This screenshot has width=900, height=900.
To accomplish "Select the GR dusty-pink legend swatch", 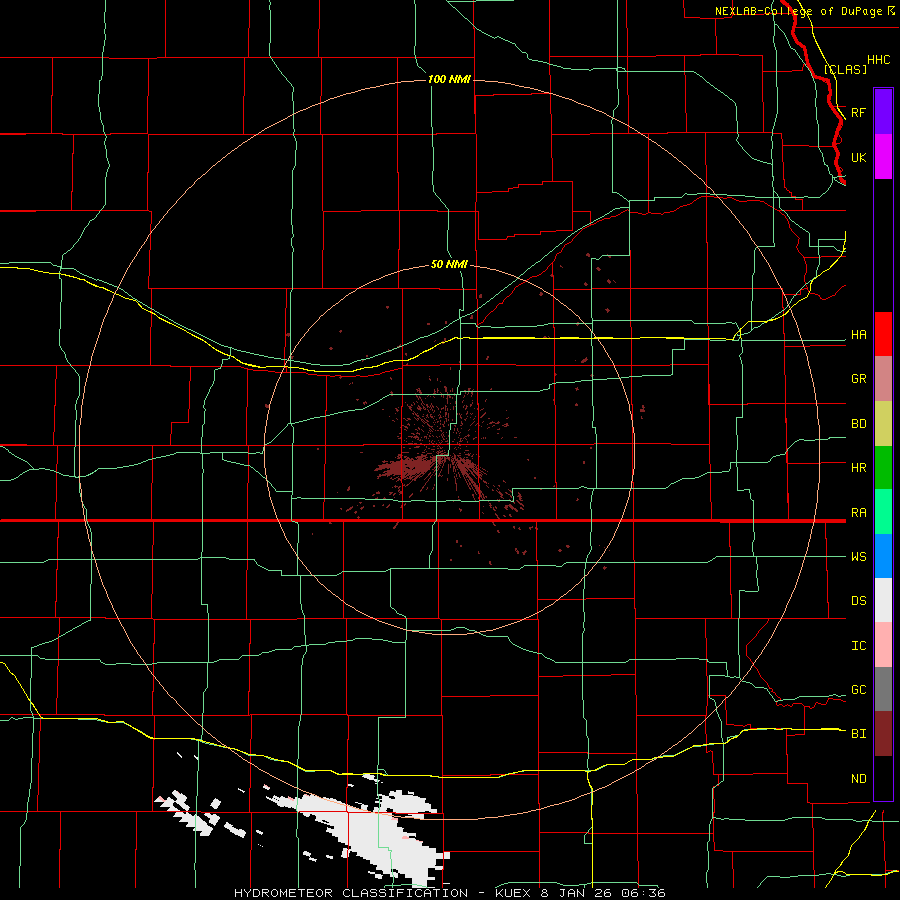I will [883, 378].
